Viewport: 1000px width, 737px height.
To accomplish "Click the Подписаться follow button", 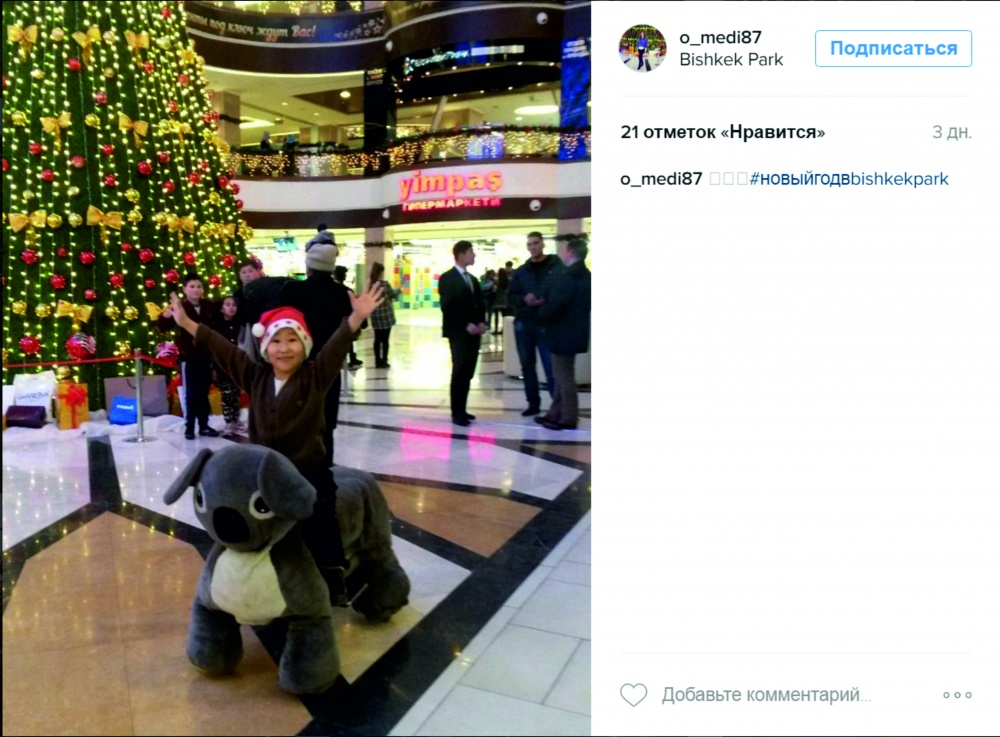I will (x=893, y=48).
